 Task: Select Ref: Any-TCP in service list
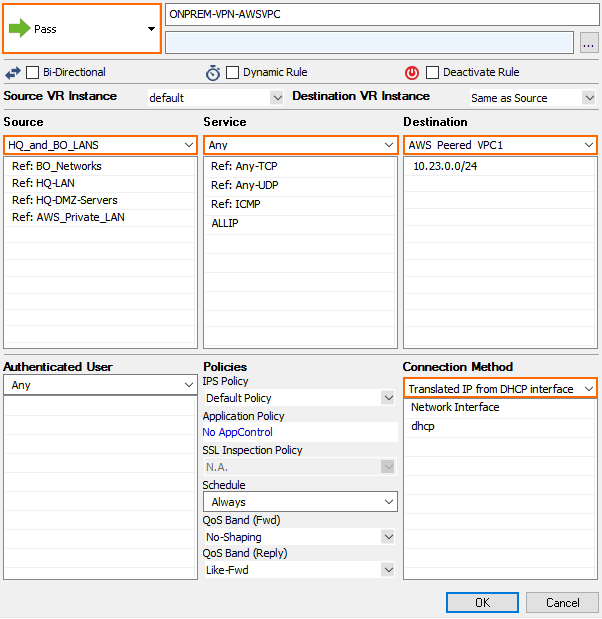click(300, 166)
